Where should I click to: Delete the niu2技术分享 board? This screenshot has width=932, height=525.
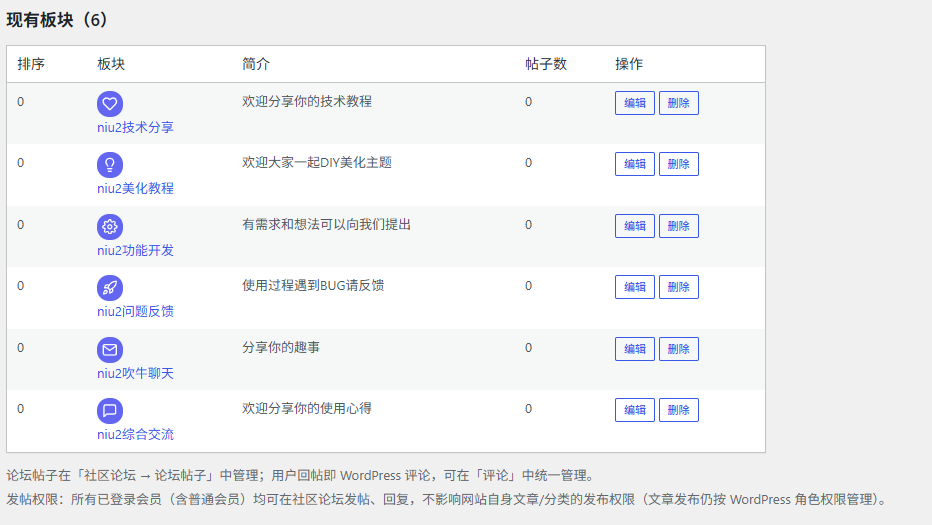click(x=679, y=103)
